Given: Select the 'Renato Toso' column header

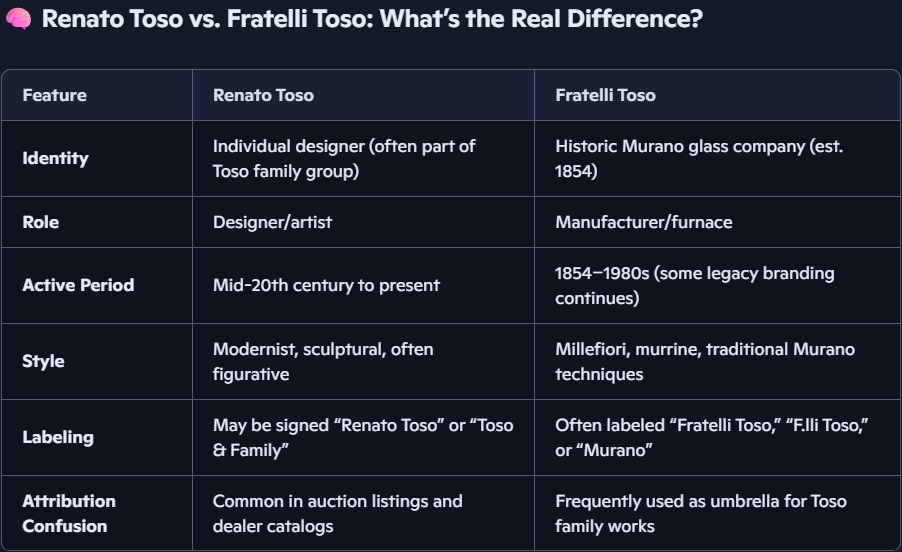Looking at the screenshot, I should tap(263, 95).
